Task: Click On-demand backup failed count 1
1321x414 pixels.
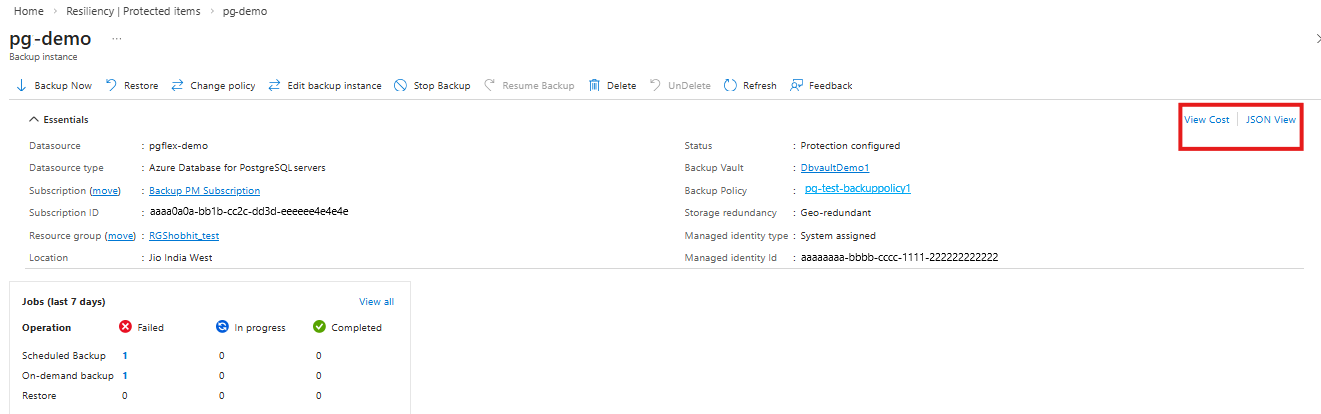Action: [125, 376]
